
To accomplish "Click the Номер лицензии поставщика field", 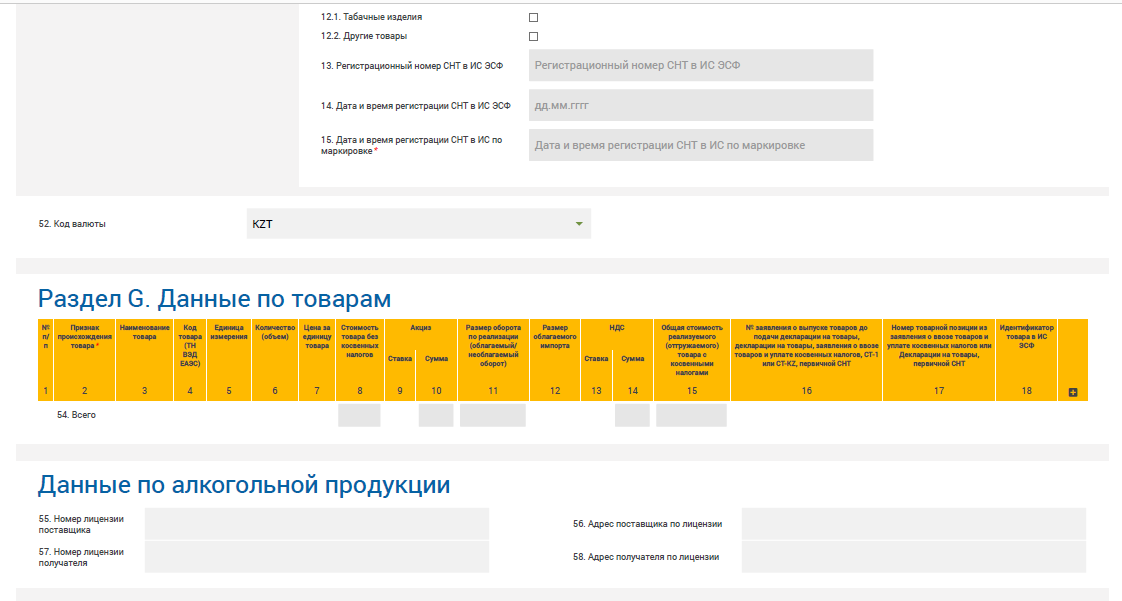I will click(x=316, y=524).
